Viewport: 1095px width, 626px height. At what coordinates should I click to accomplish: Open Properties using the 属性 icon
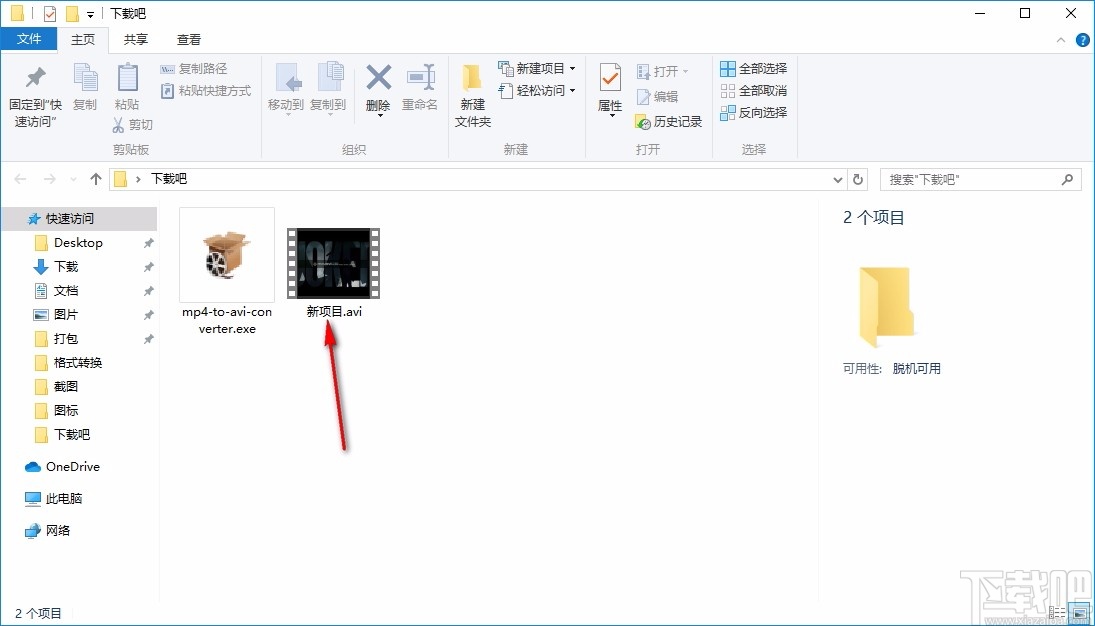tap(609, 85)
